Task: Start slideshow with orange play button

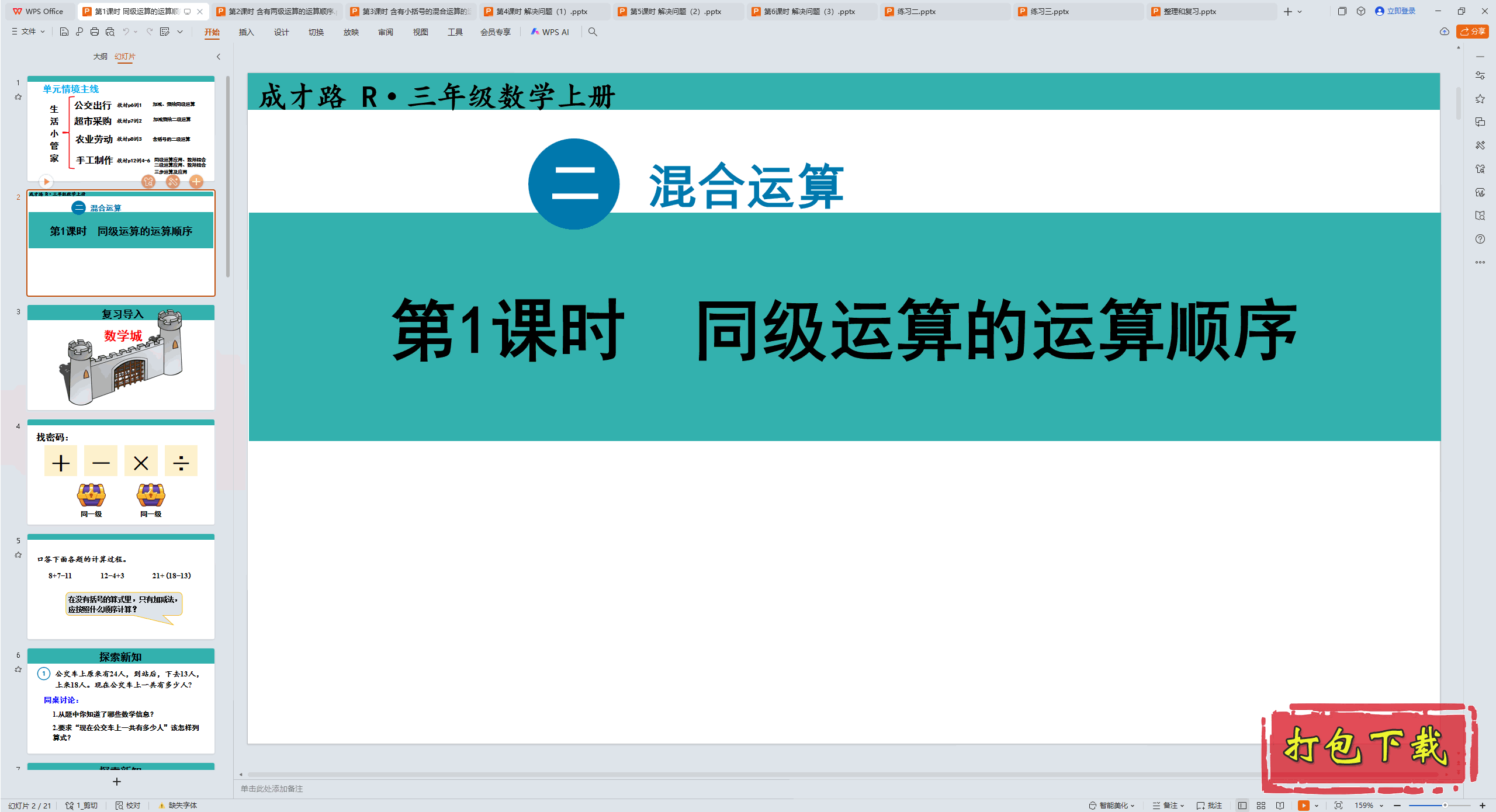Action: coord(1304,805)
